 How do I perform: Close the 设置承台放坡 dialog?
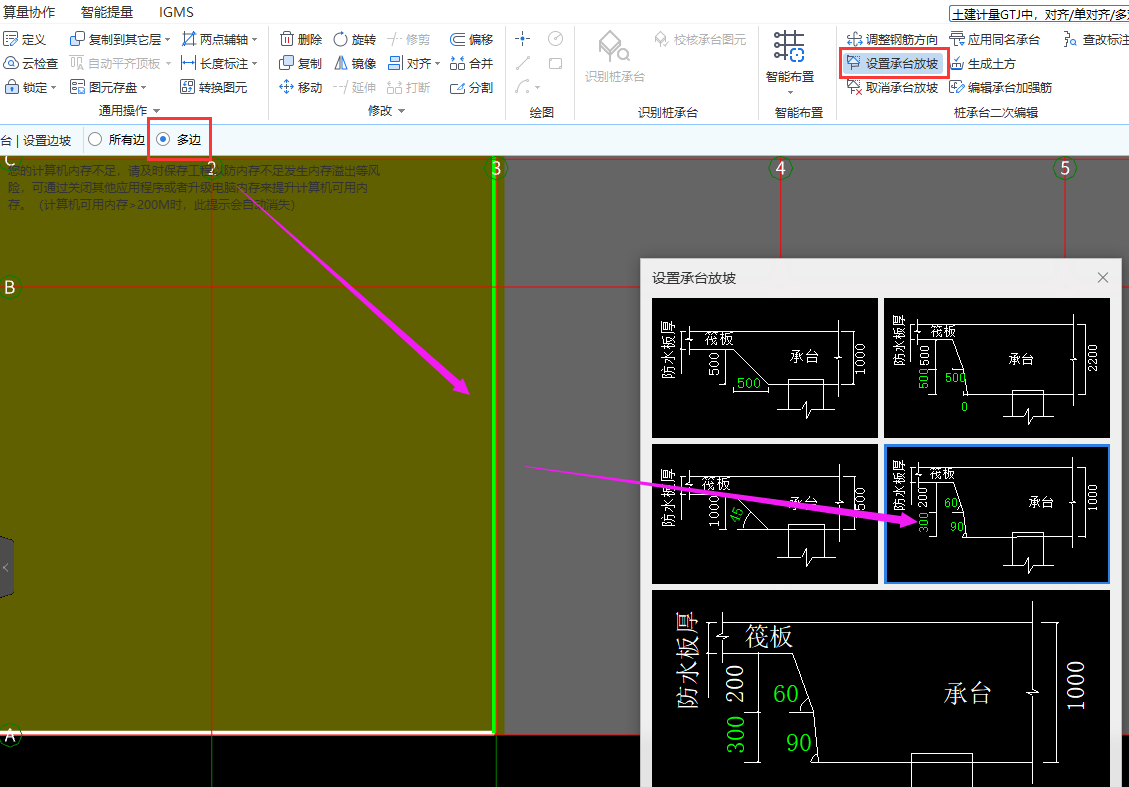(x=1102, y=278)
